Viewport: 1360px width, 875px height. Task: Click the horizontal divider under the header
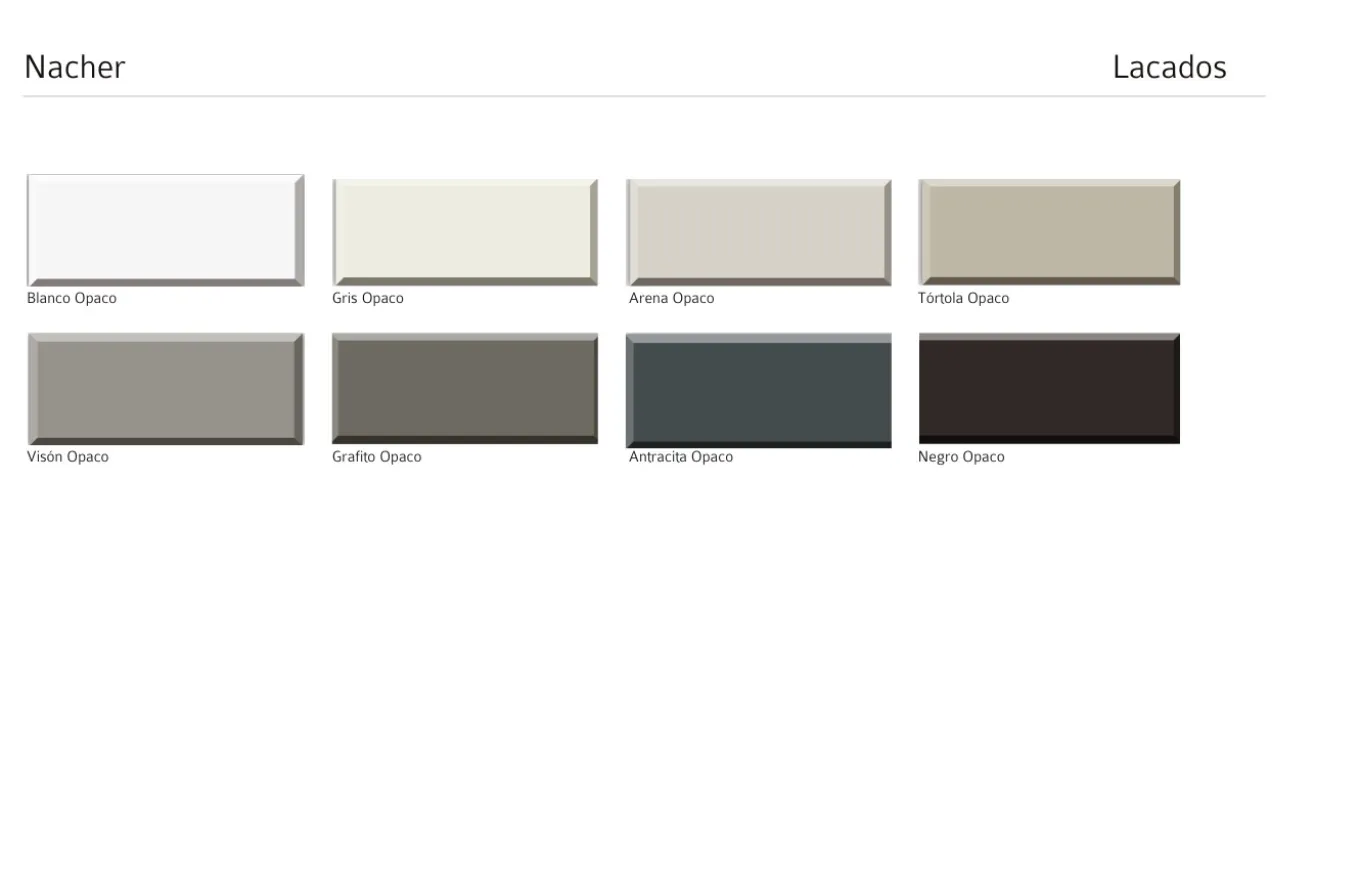click(x=644, y=96)
